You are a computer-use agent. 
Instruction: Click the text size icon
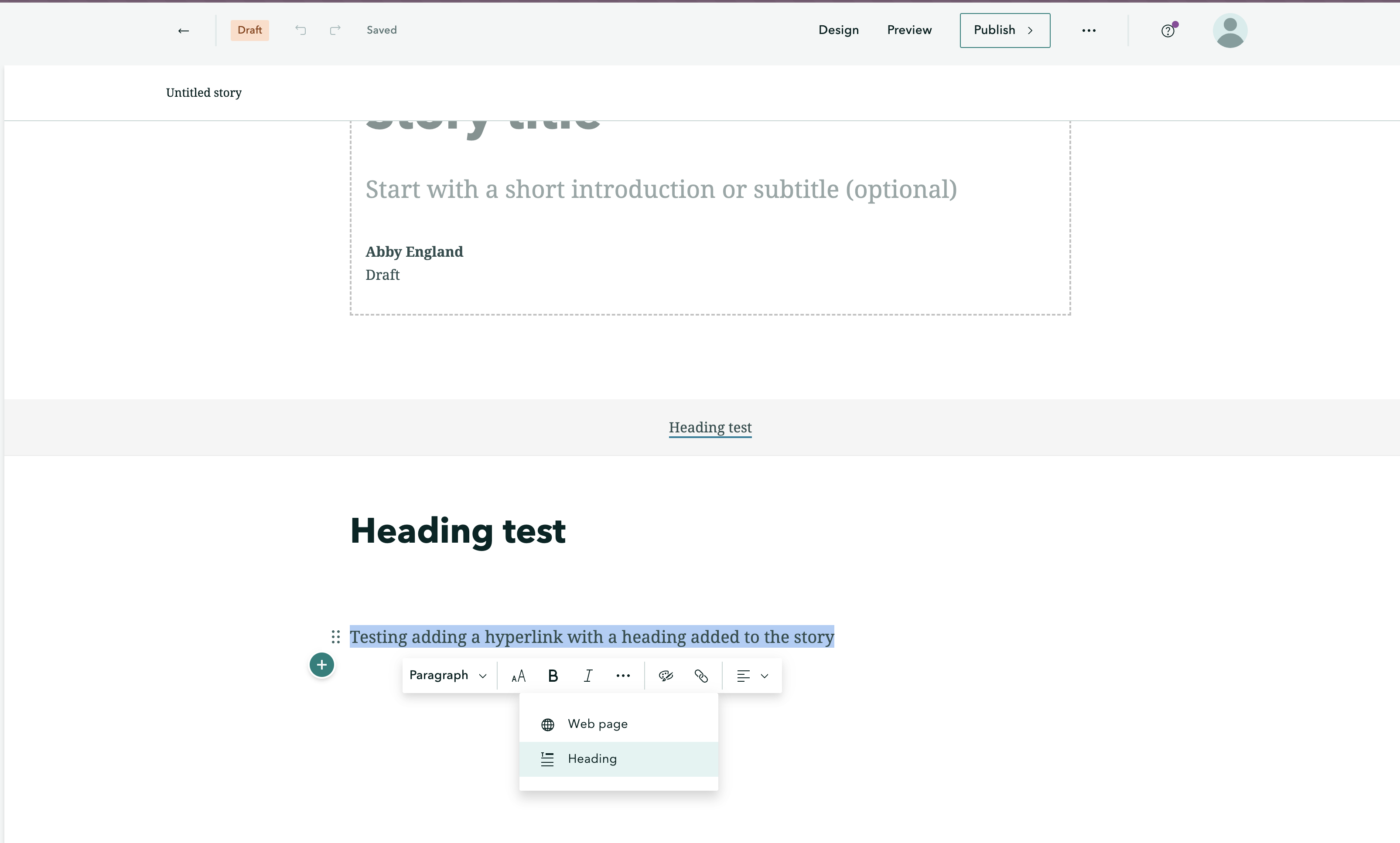(x=518, y=676)
